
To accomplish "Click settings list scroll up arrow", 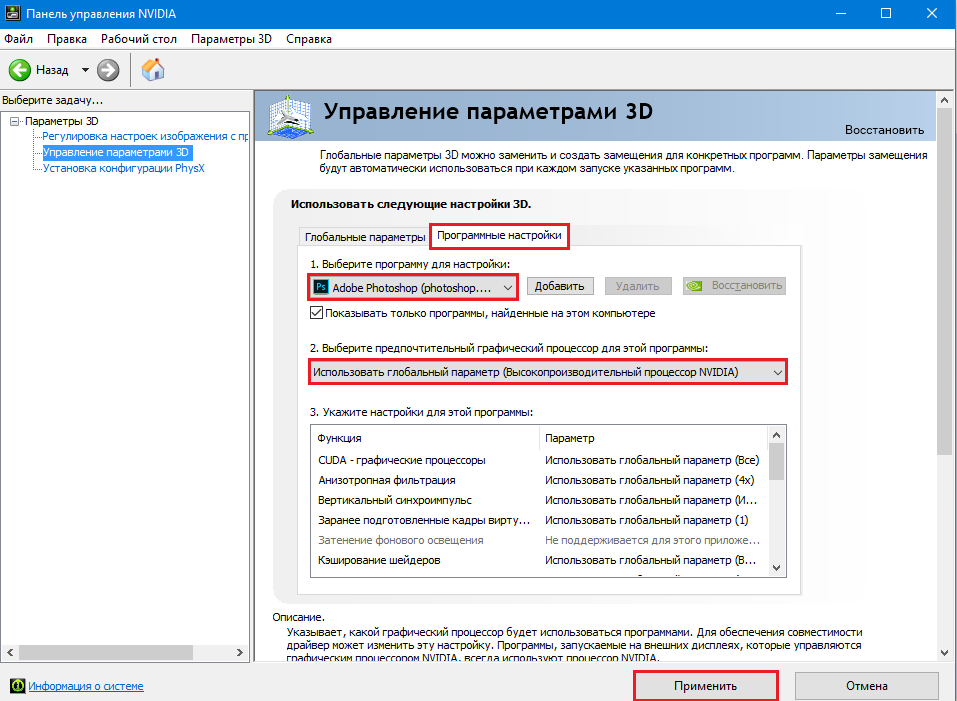I will point(776,435).
